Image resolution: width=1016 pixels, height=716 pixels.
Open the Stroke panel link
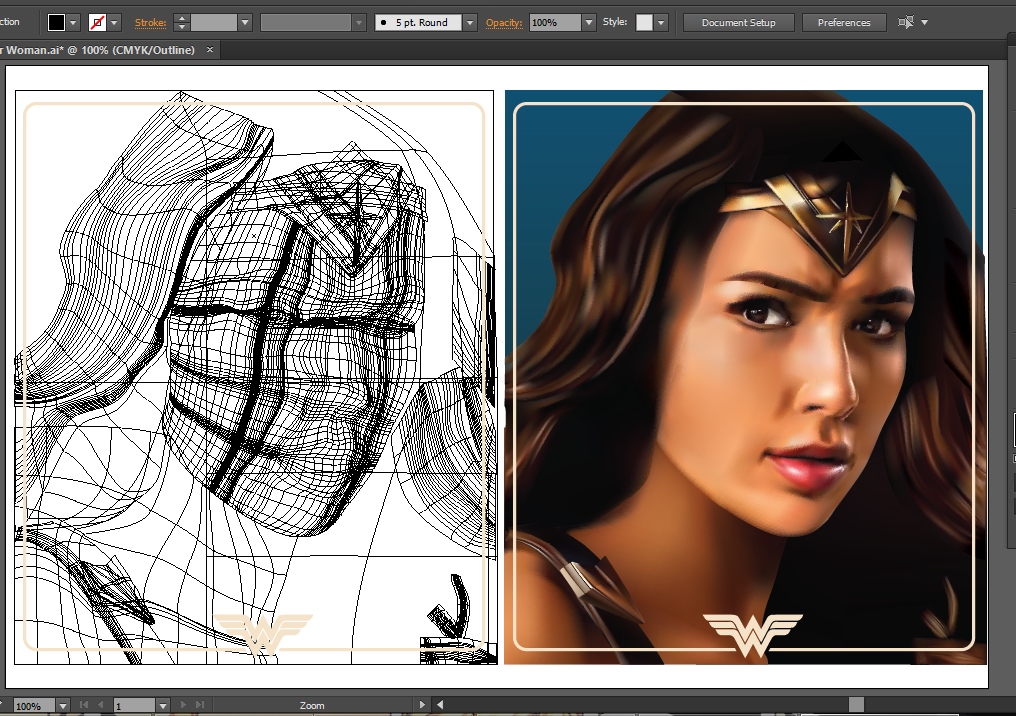[x=150, y=23]
